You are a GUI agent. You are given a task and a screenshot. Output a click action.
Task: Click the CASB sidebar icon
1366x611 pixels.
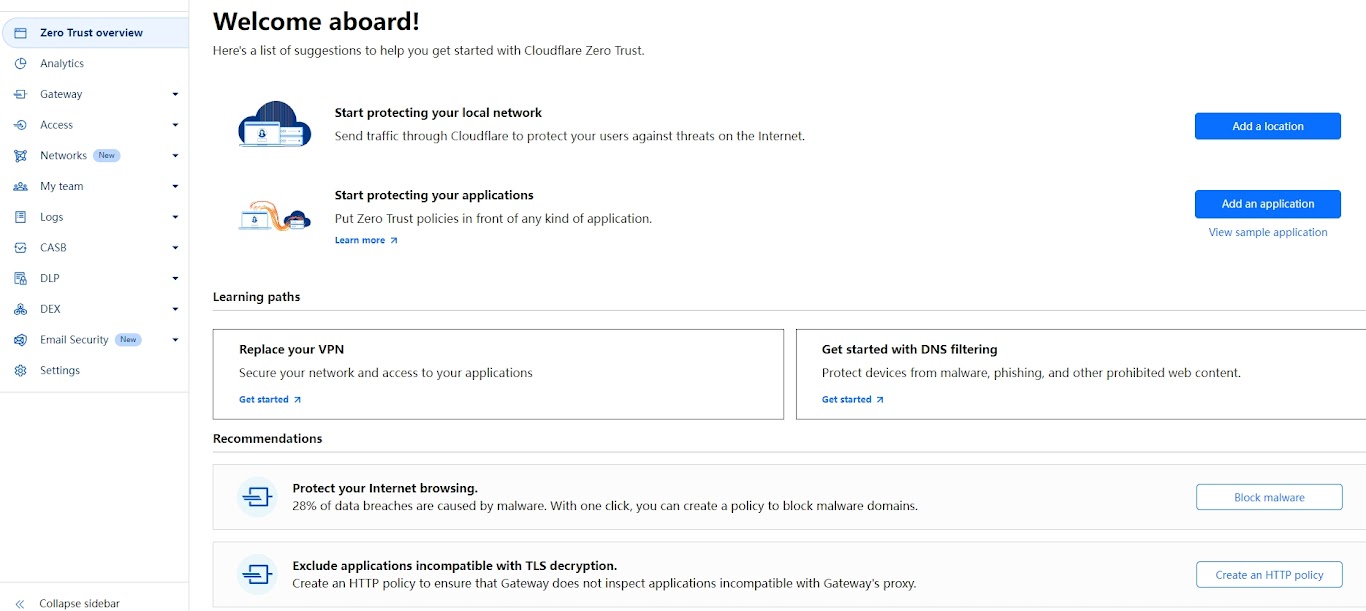tap(20, 248)
